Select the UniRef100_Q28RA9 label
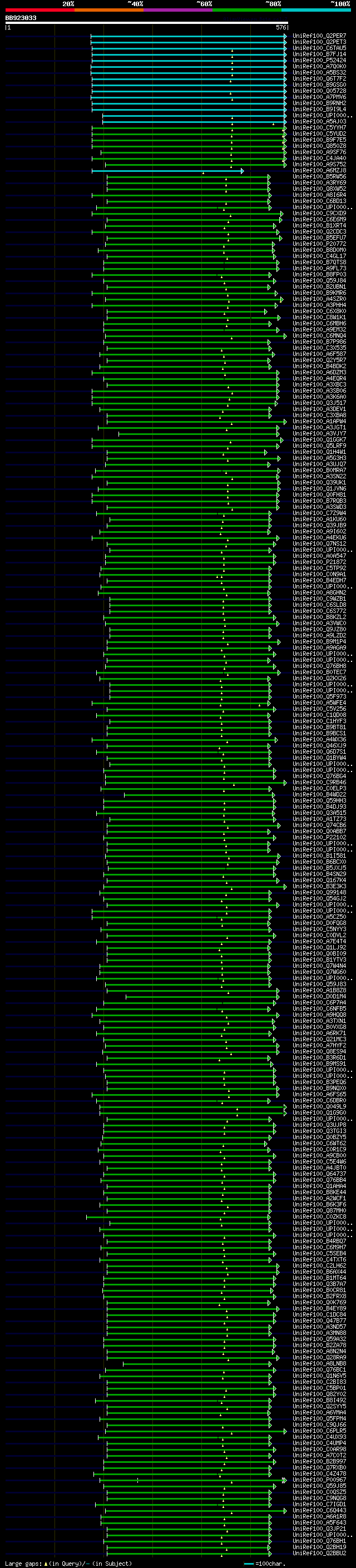 tap(319, 1357)
